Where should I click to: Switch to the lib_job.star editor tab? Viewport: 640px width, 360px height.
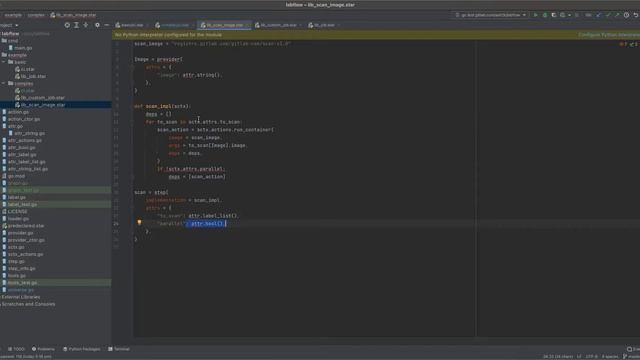324,25
